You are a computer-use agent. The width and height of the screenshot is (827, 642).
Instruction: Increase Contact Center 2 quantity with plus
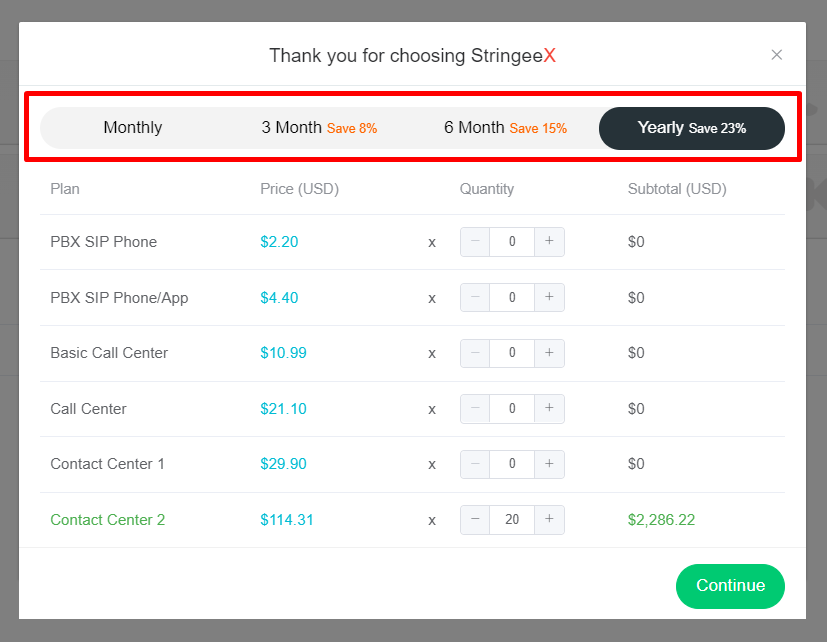click(x=549, y=520)
